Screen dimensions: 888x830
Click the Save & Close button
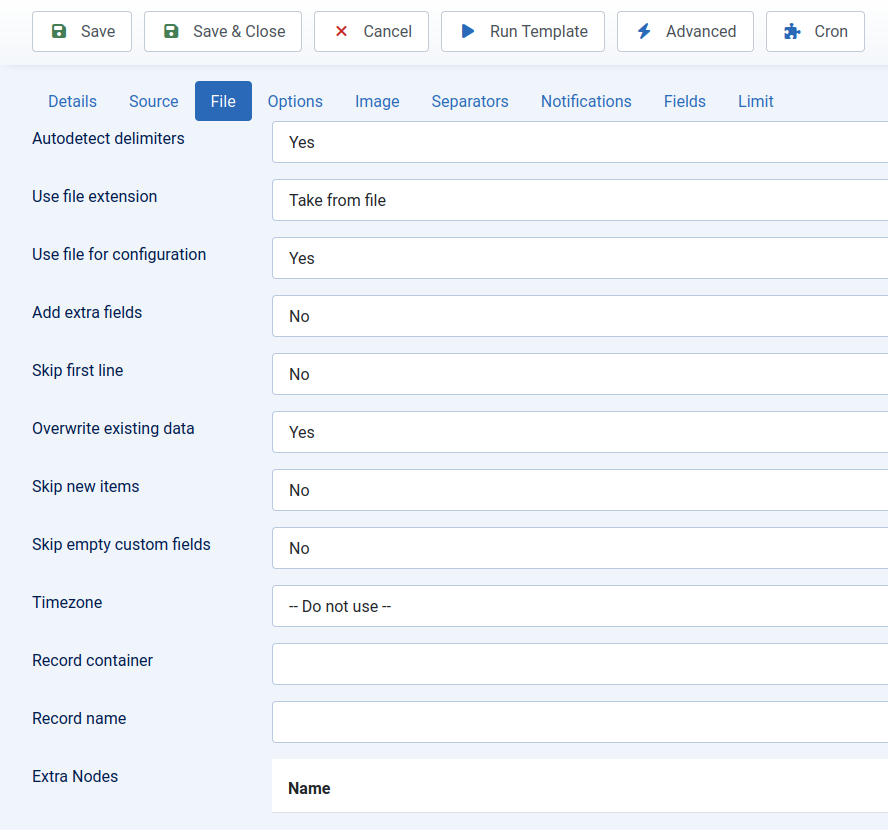pyautogui.click(x=222, y=31)
